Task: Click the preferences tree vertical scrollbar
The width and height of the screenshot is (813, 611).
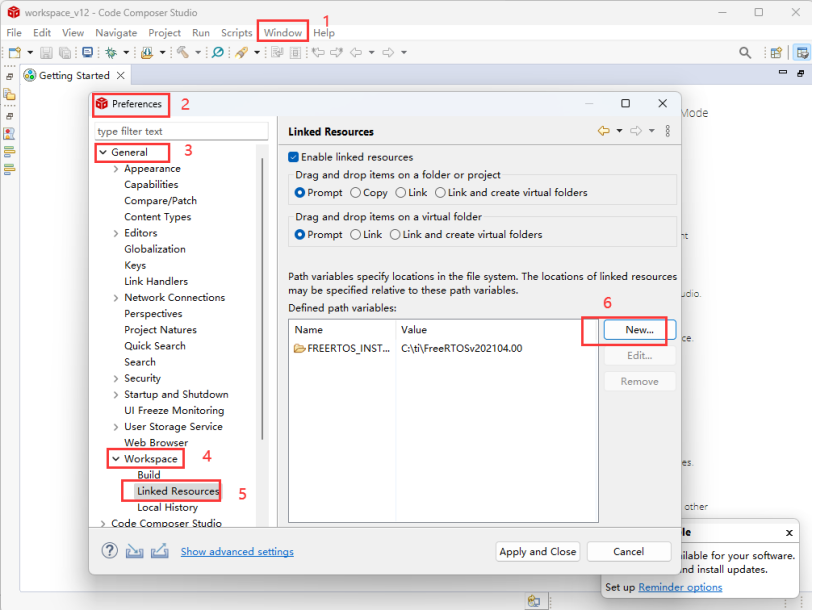Action: coord(262,298)
